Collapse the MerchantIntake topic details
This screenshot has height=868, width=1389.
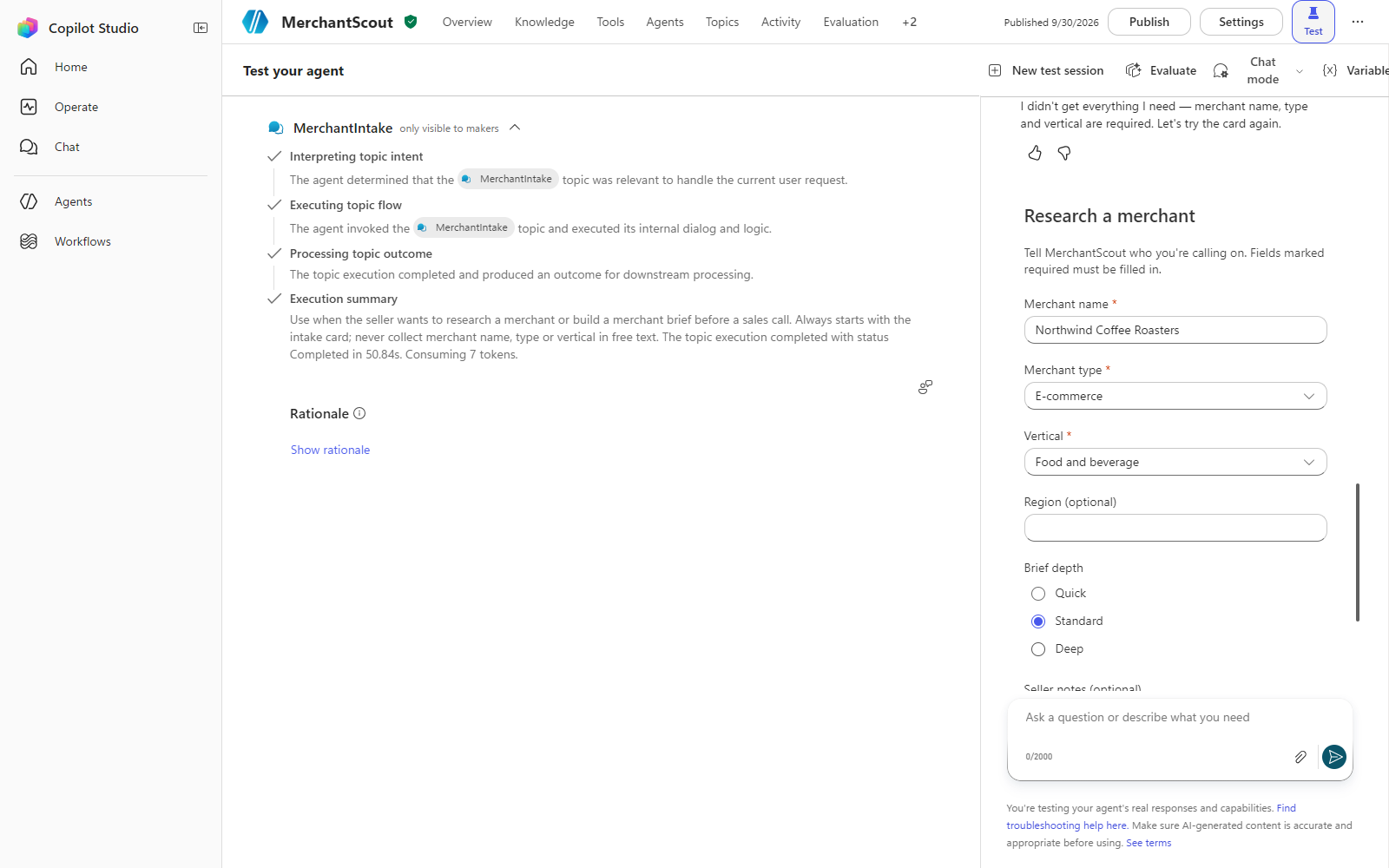pyautogui.click(x=515, y=128)
